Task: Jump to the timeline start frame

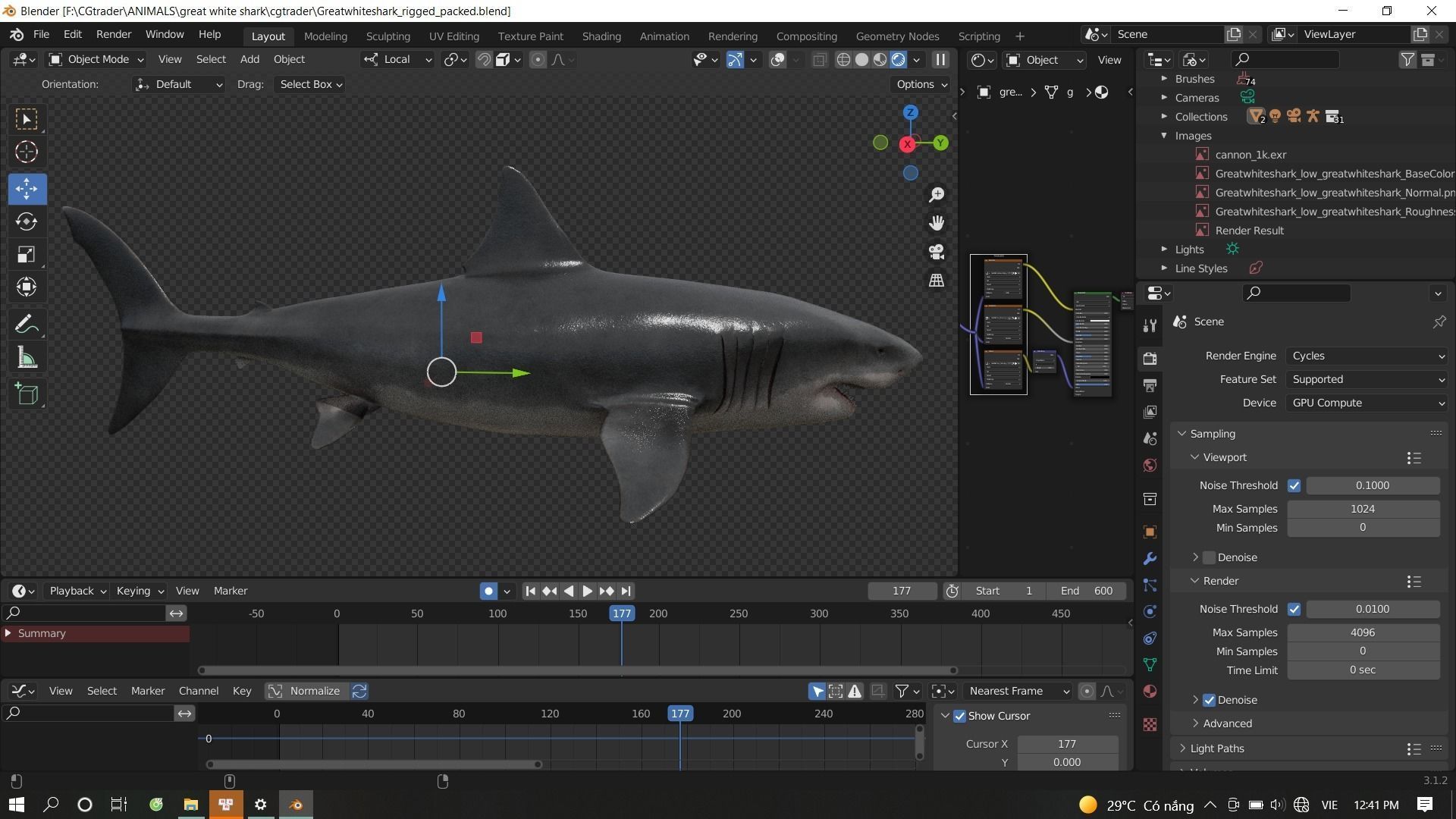Action: click(530, 591)
